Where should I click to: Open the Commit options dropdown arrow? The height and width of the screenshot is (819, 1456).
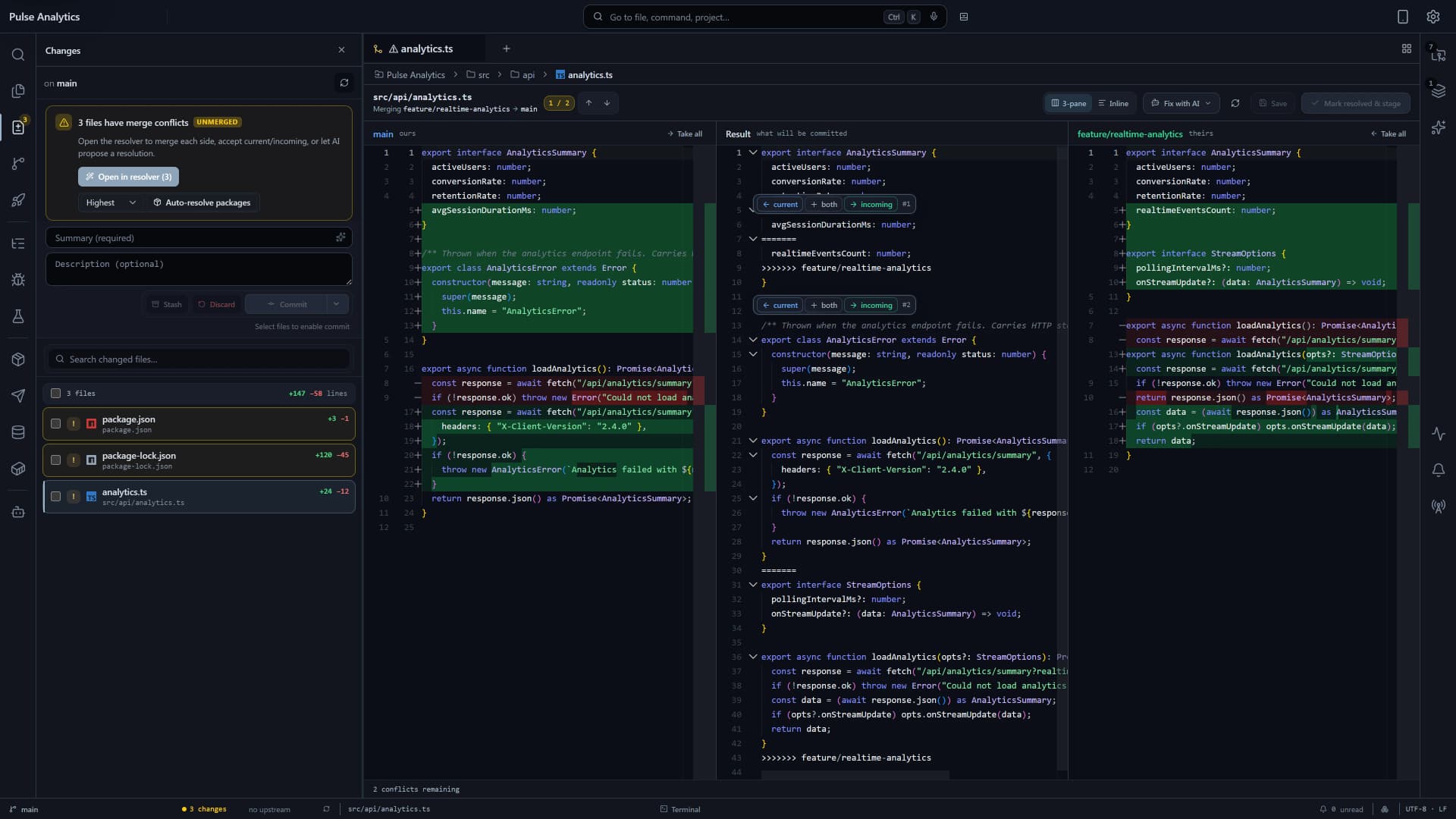[337, 304]
